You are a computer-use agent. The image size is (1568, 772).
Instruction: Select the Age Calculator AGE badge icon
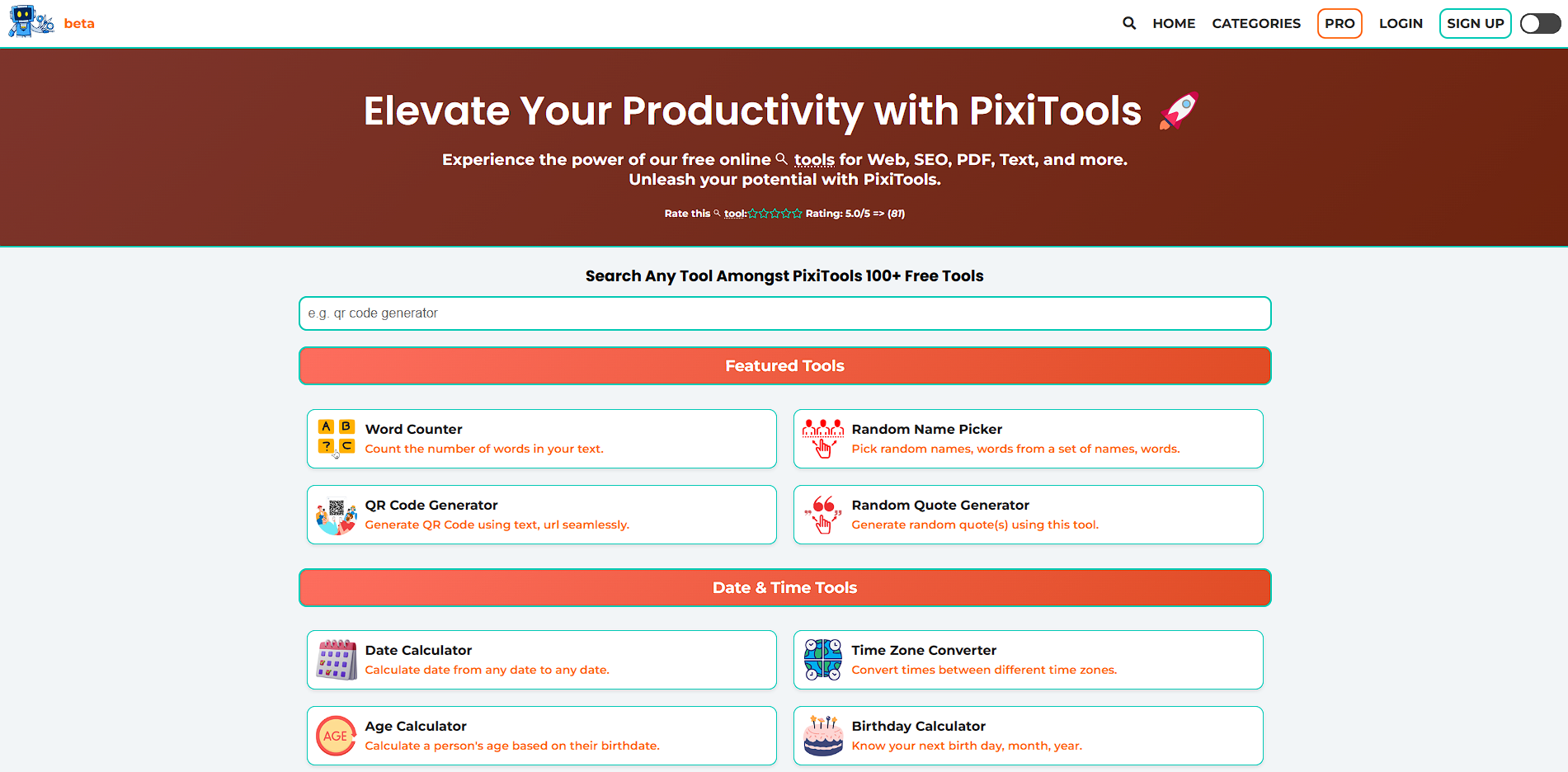pos(335,735)
